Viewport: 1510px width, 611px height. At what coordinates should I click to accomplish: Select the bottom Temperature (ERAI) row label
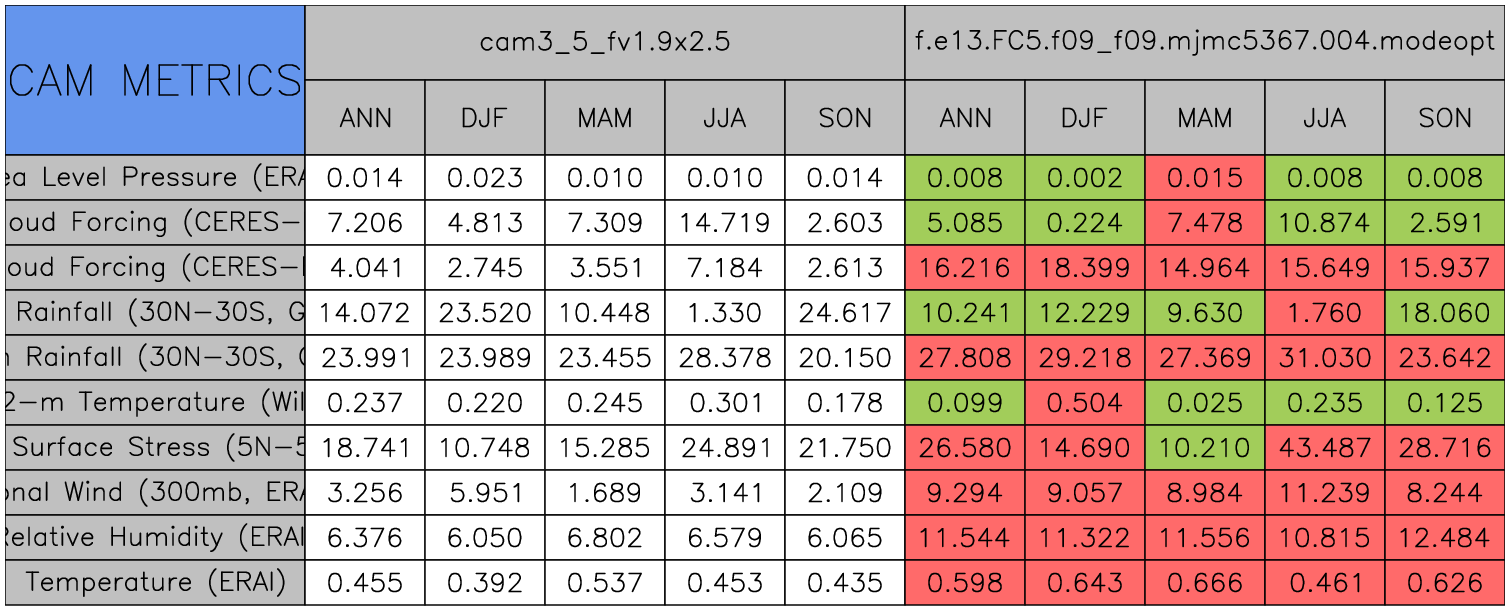click(155, 583)
